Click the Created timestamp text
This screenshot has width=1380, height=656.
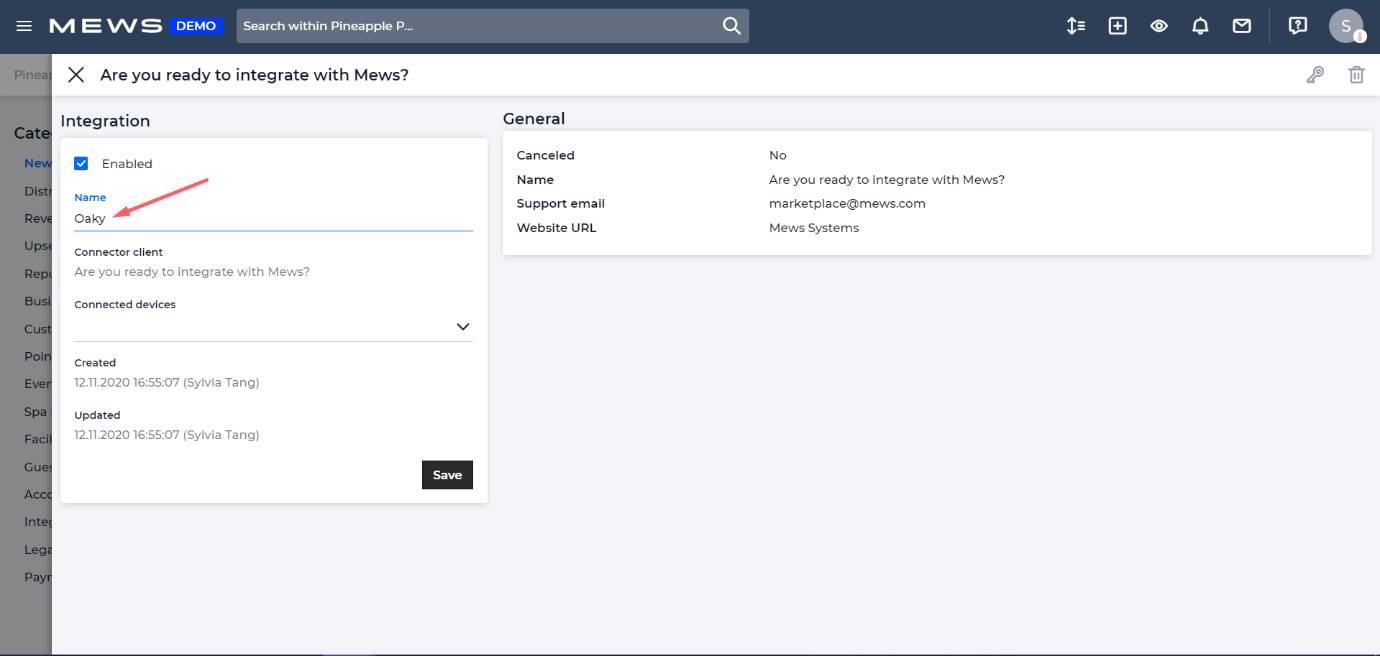pos(167,383)
